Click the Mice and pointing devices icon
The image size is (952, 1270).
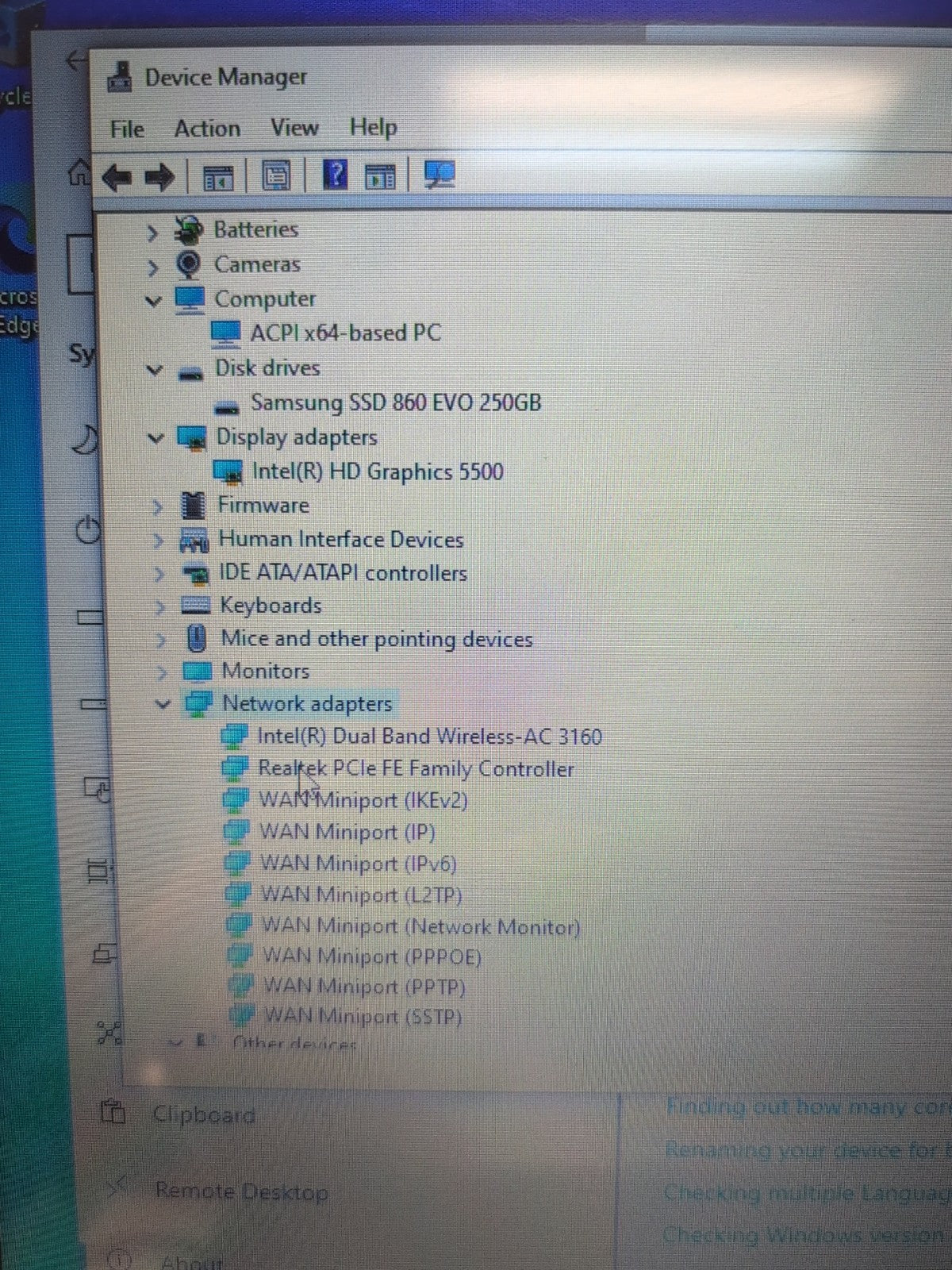196,638
